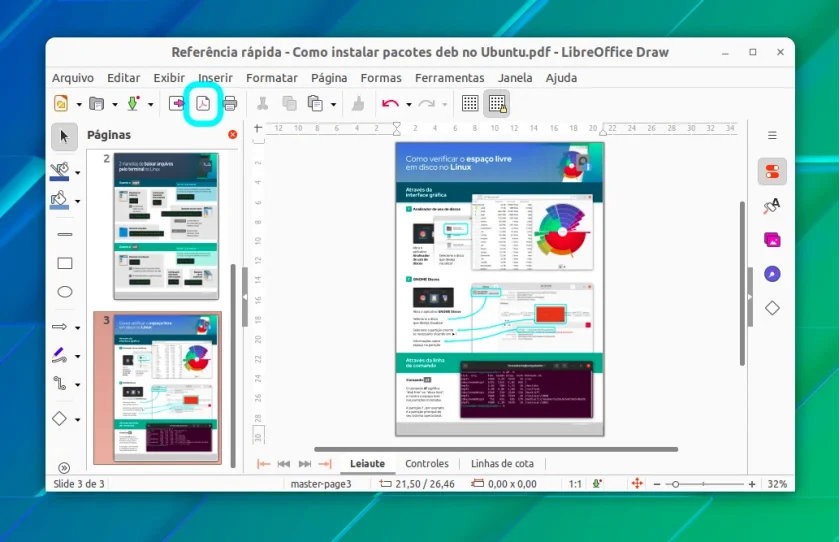Open the Navigator sidebar deck
840x542 pixels.
click(x=772, y=274)
